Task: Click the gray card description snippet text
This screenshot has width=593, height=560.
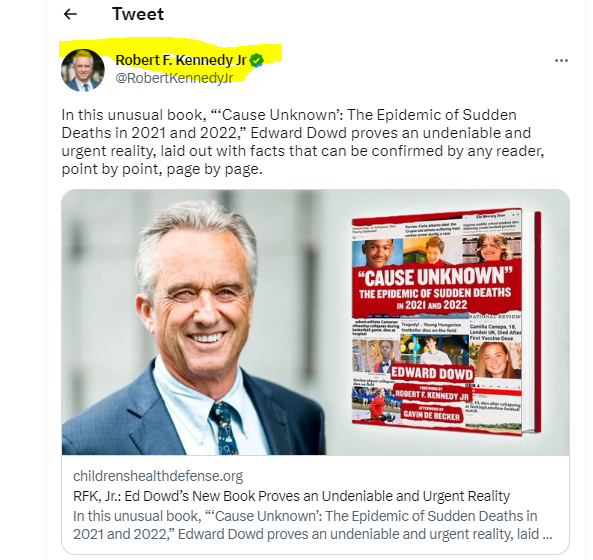Action: pyautogui.click(x=312, y=525)
